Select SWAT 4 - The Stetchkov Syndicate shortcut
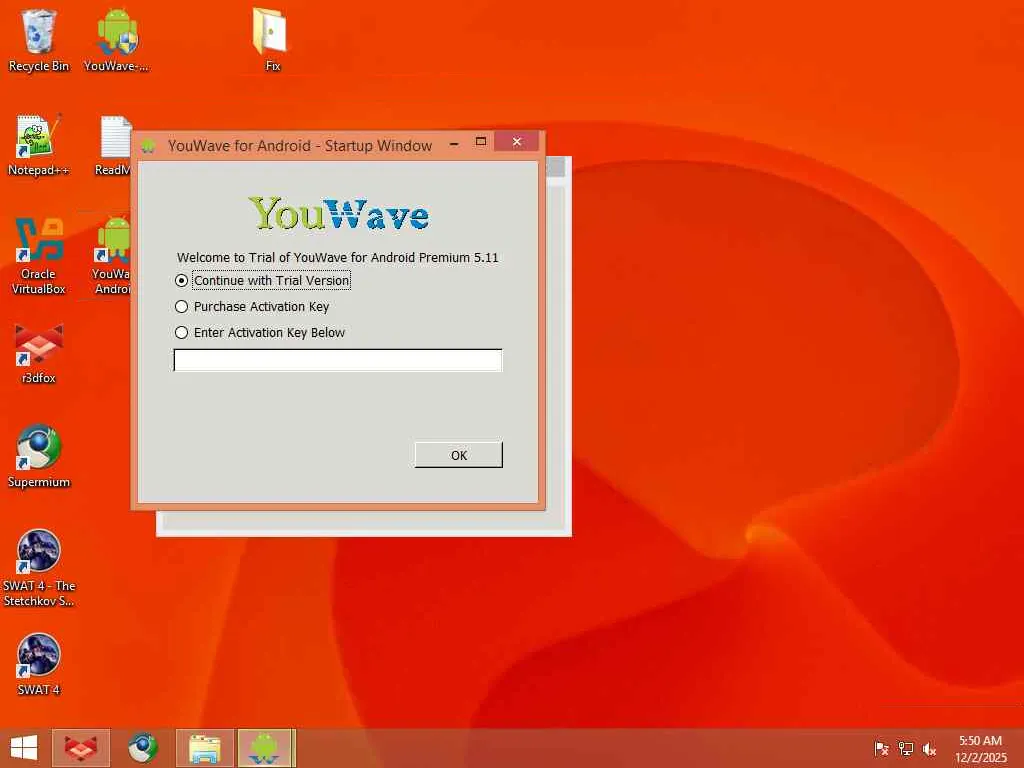1024x768 pixels. click(x=39, y=568)
